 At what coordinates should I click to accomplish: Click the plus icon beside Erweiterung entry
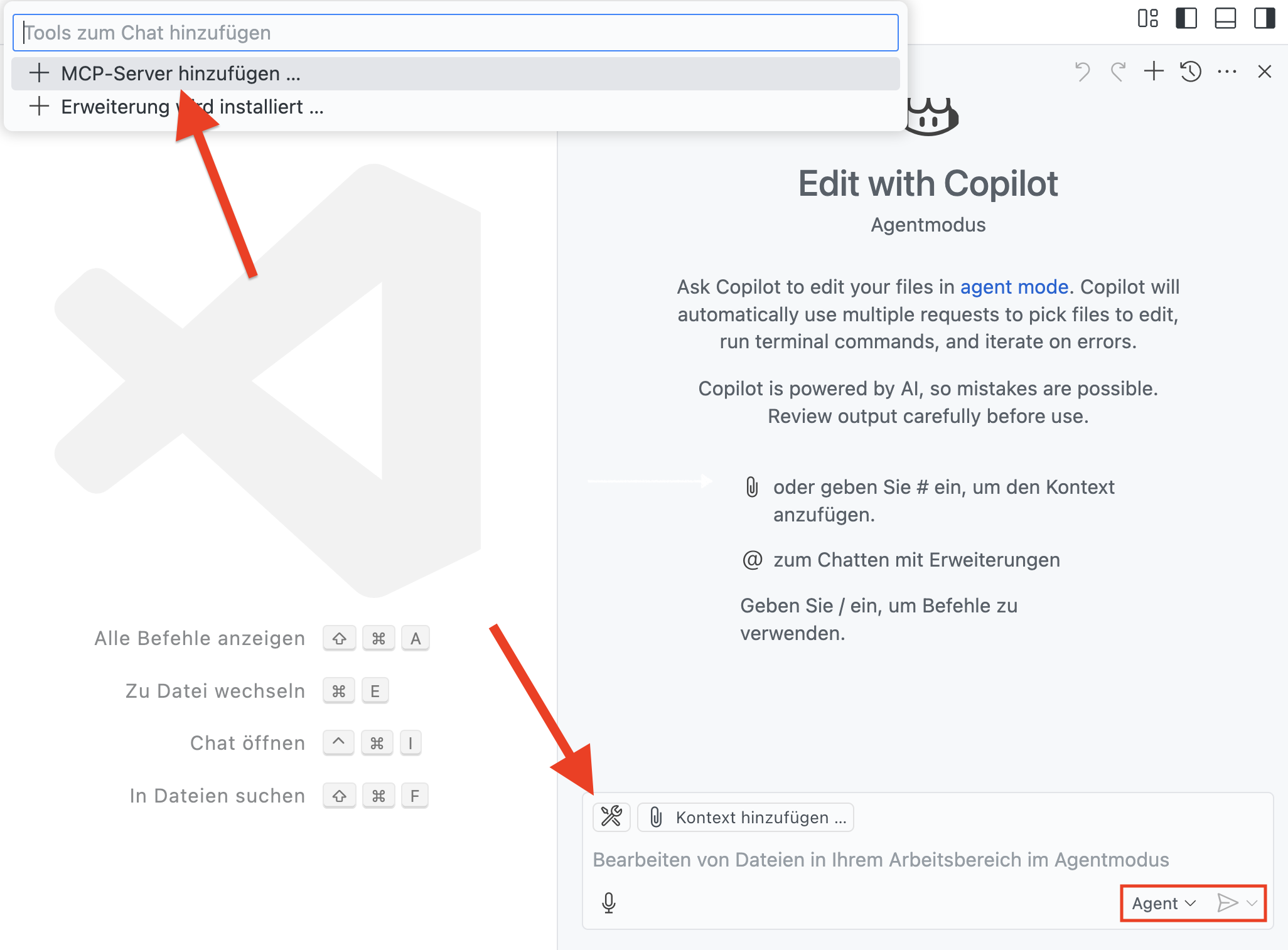pyautogui.click(x=39, y=106)
